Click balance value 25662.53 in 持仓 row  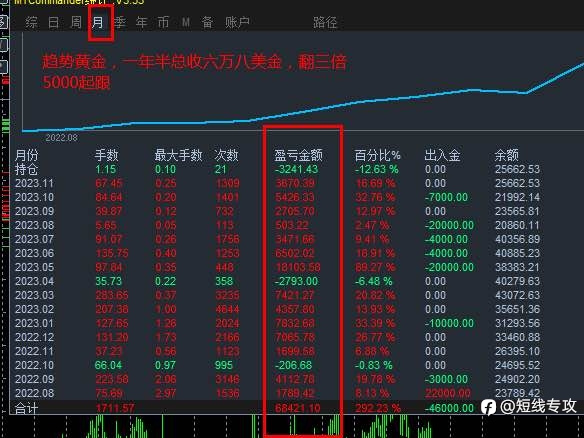click(x=517, y=169)
